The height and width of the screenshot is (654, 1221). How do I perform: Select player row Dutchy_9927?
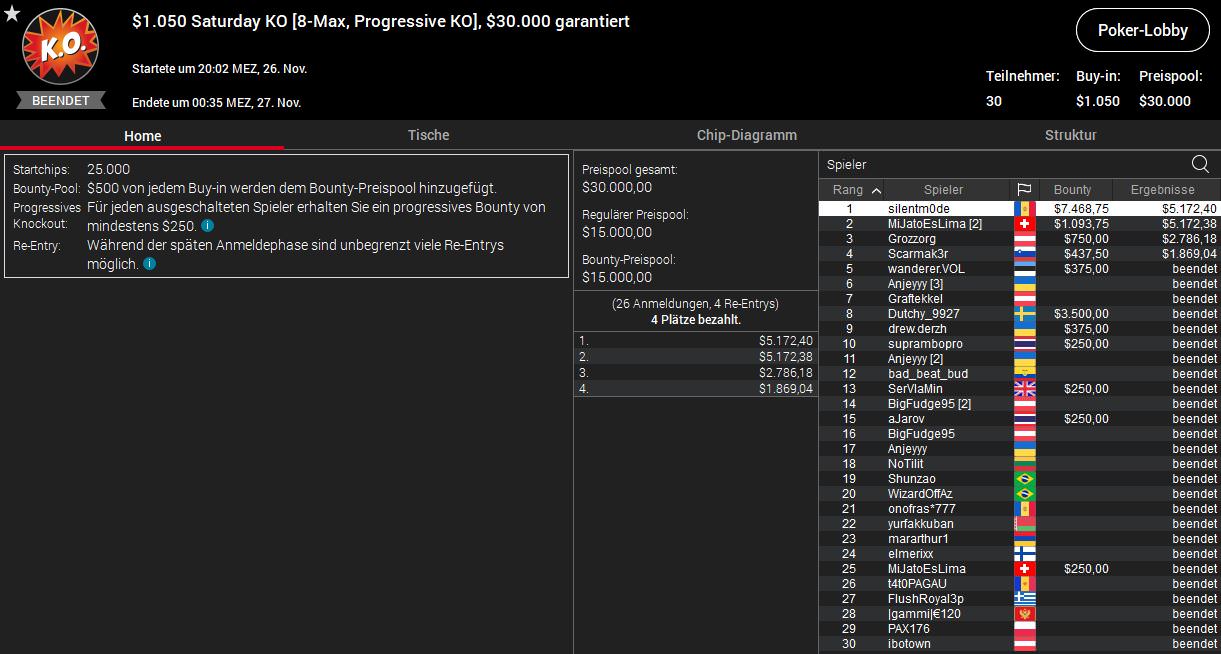1020,314
